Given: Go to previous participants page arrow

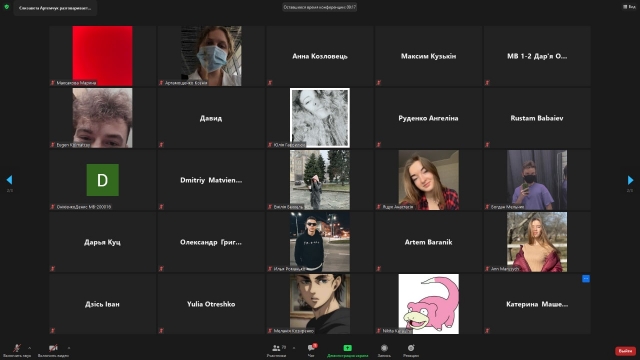Looking at the screenshot, I should (9, 180).
